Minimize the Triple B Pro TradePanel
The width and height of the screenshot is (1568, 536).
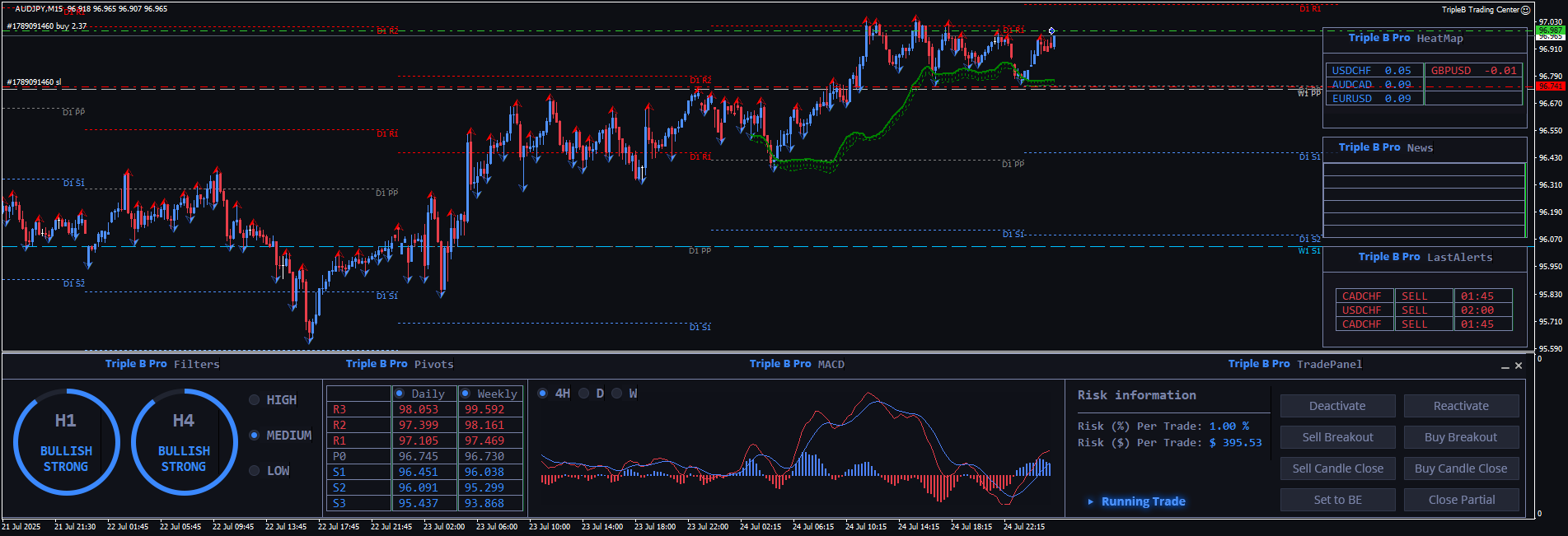point(1505,366)
